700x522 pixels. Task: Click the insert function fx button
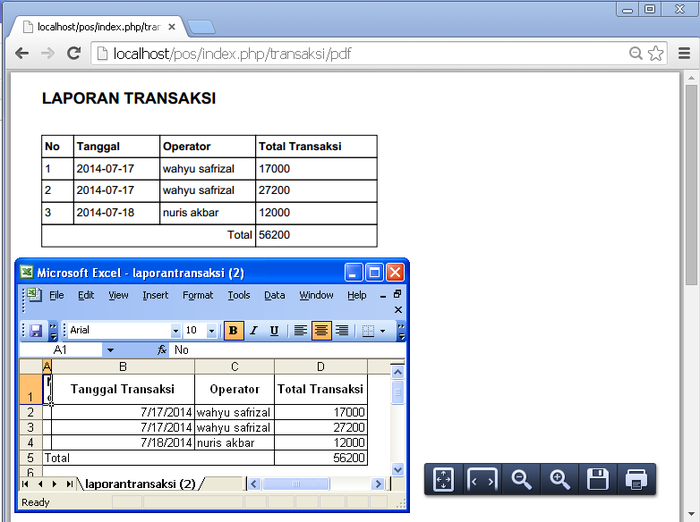162,350
